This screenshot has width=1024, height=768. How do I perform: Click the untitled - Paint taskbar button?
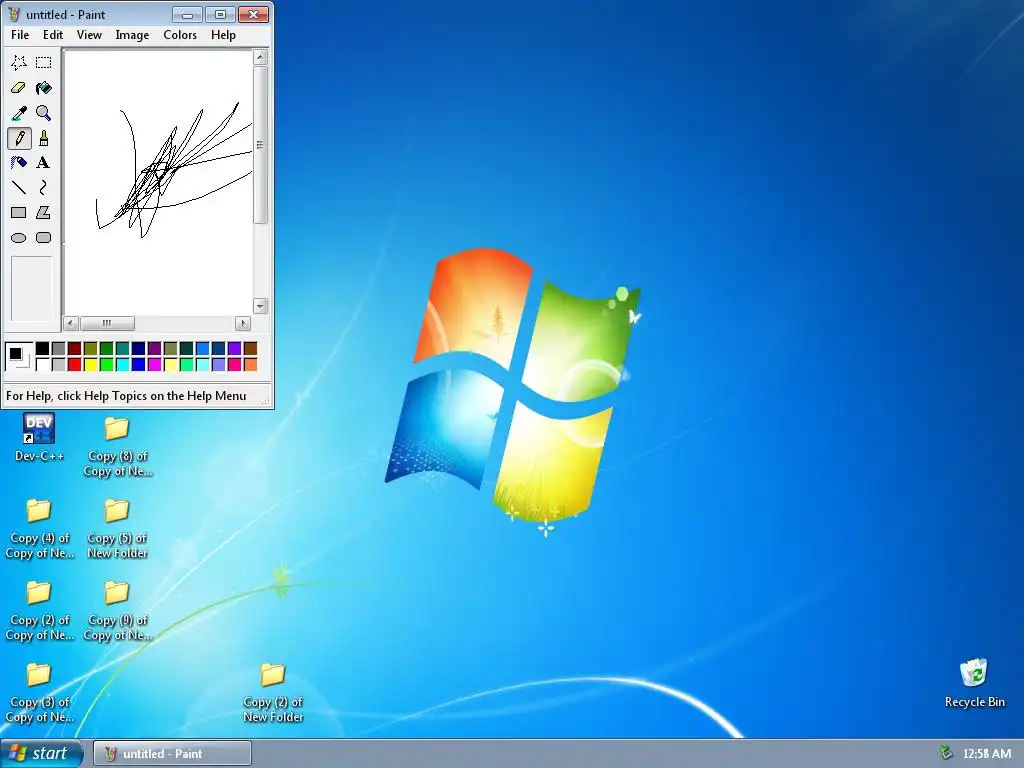(172, 753)
